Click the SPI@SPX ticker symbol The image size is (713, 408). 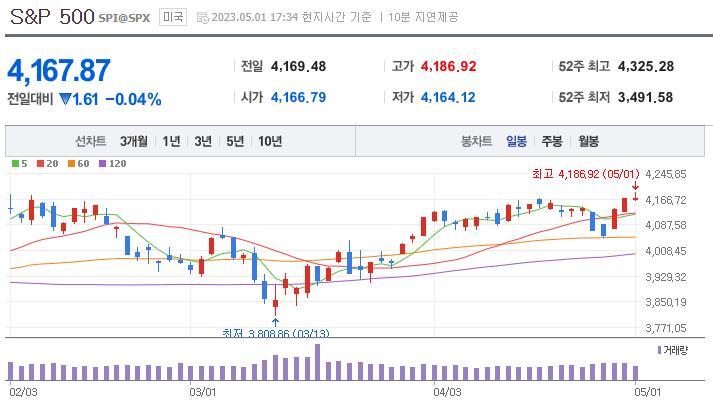pyautogui.click(x=124, y=18)
